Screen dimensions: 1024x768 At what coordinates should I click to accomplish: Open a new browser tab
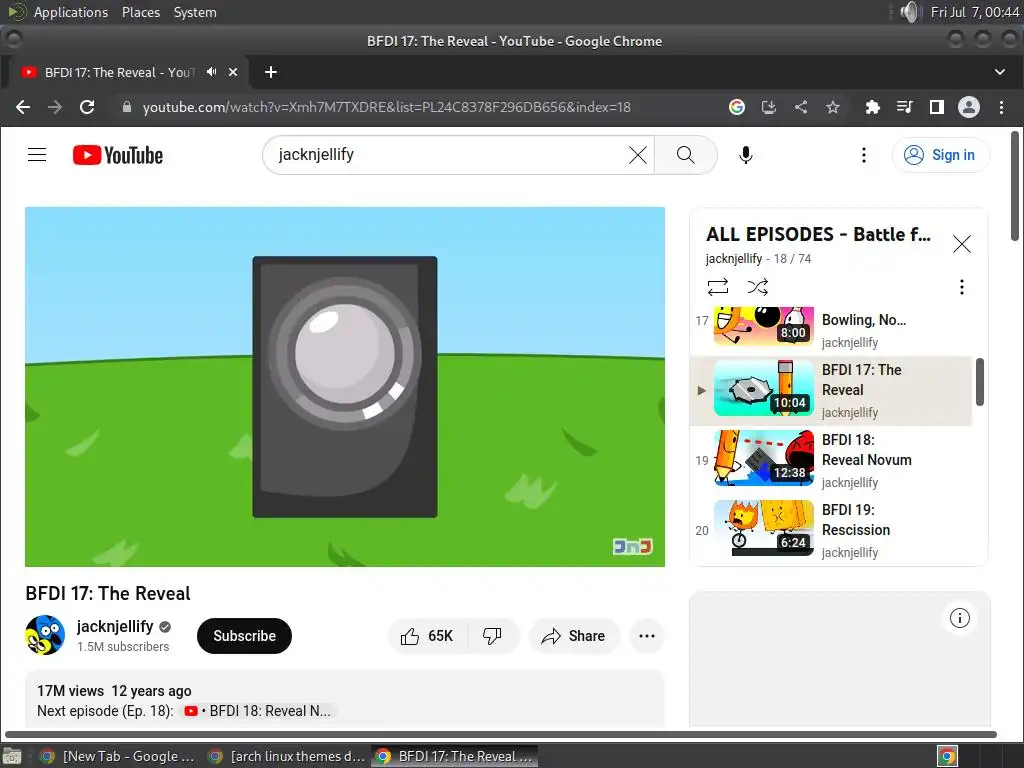[x=271, y=72]
